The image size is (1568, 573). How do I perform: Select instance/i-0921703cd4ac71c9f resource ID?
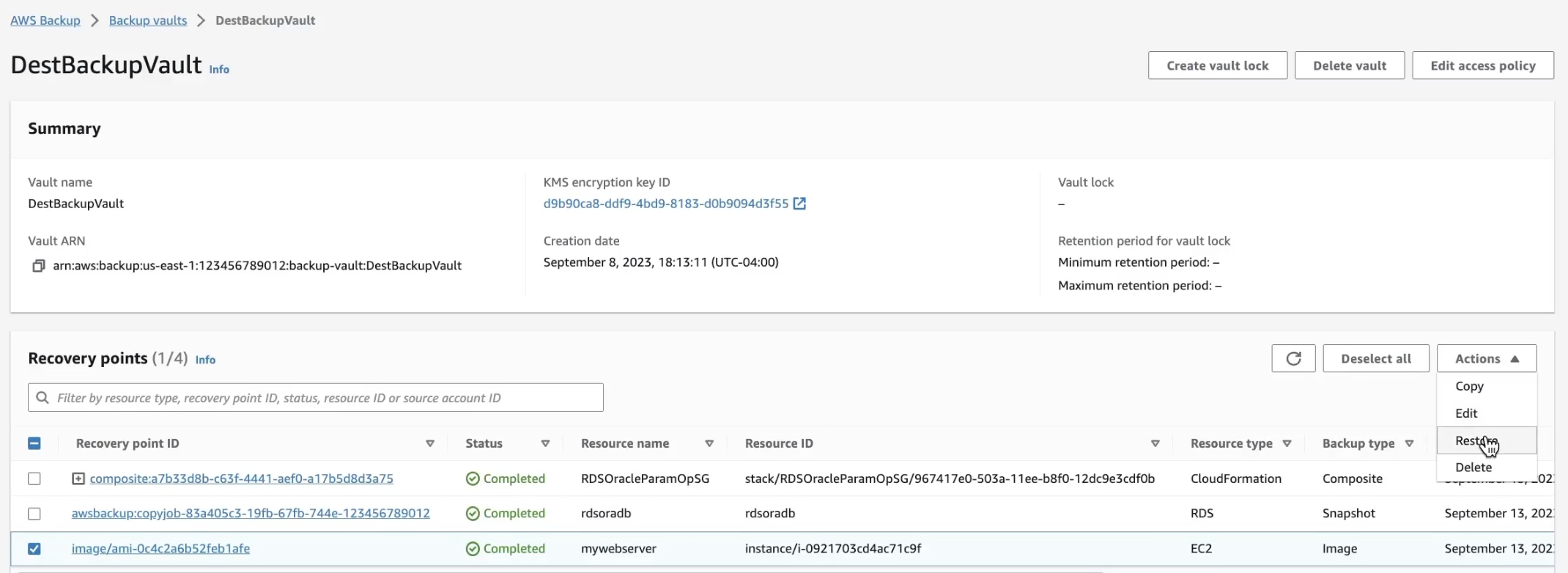(x=833, y=549)
